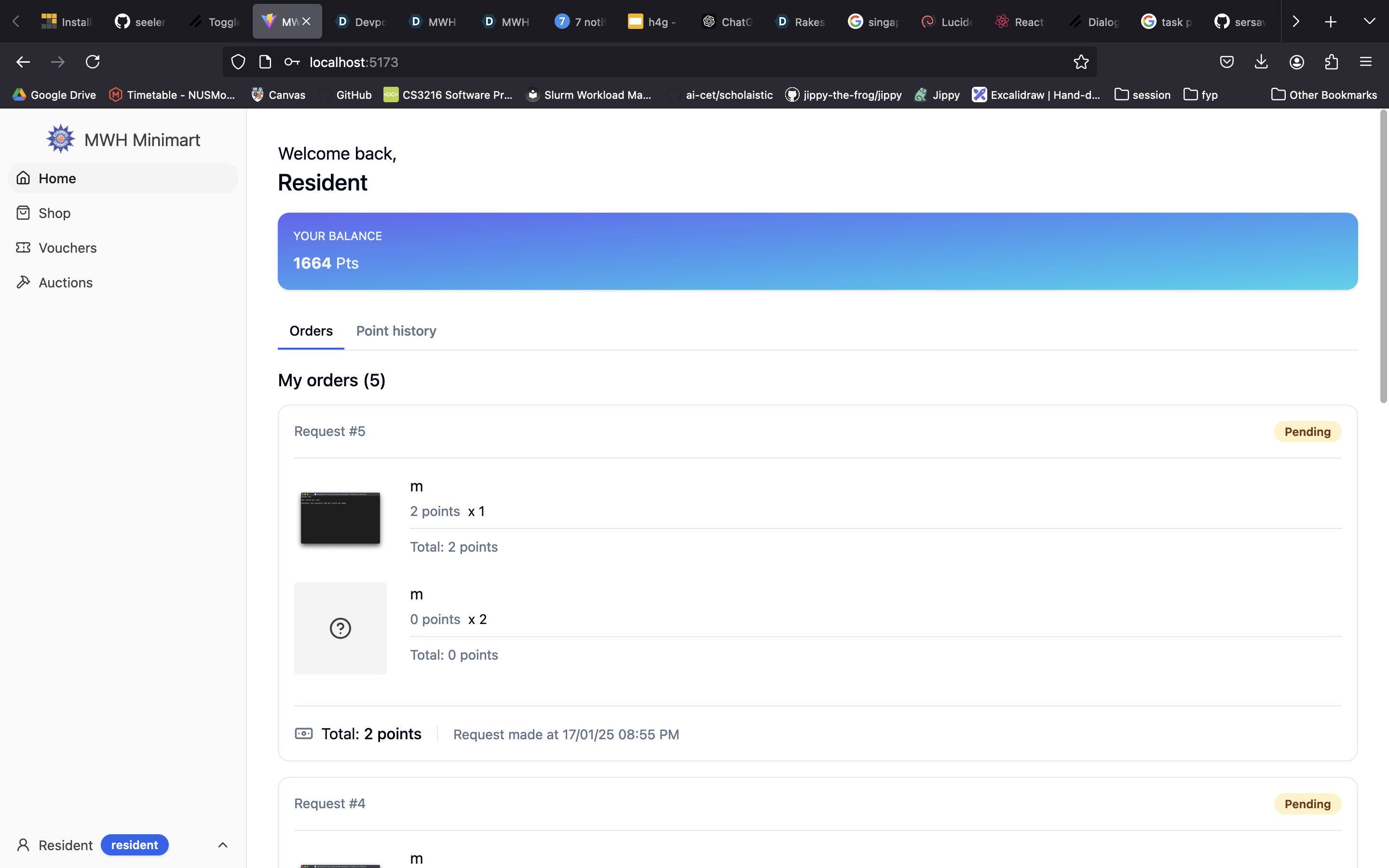The width and height of the screenshot is (1389, 868).
Task: Navigate to Auctions in sidebar
Action: pyautogui.click(x=66, y=283)
